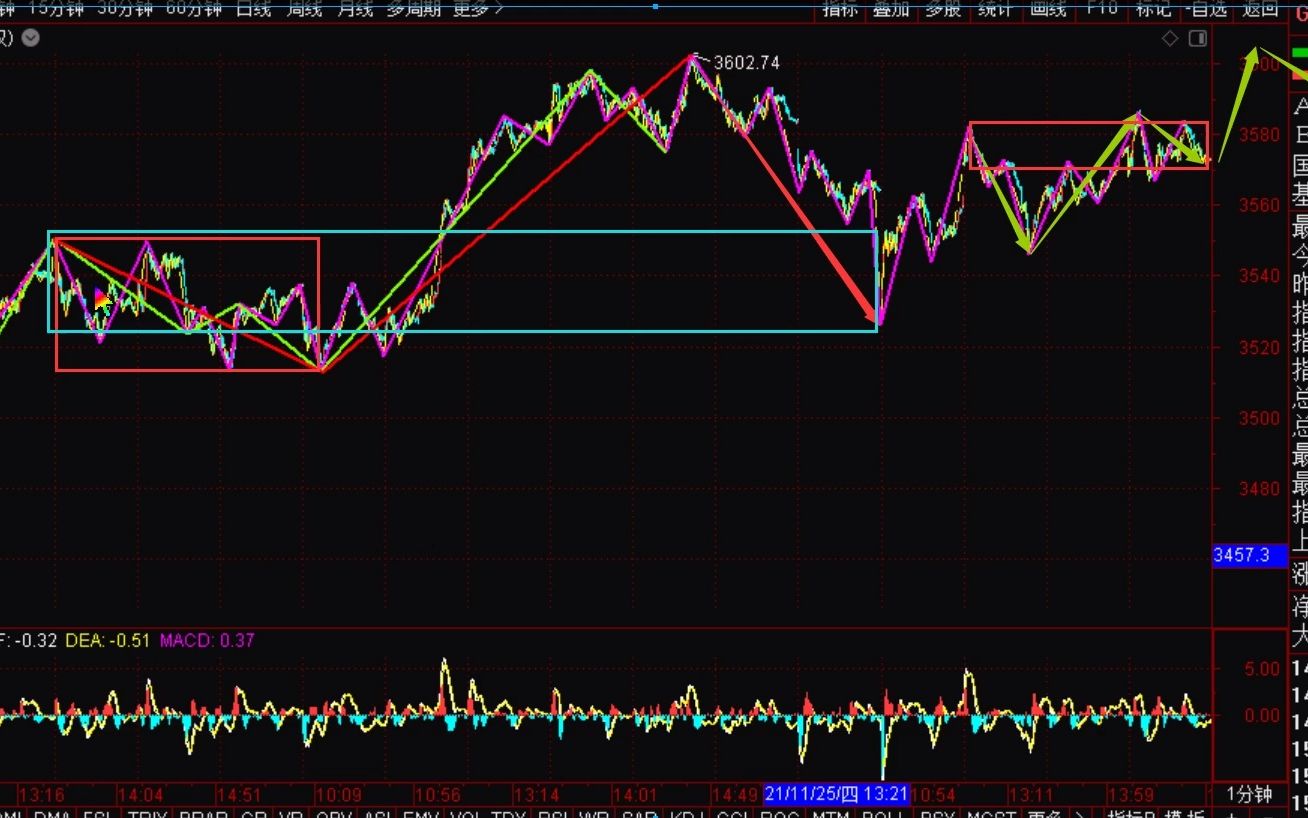Click the 标记 mark button

[x=1153, y=8]
